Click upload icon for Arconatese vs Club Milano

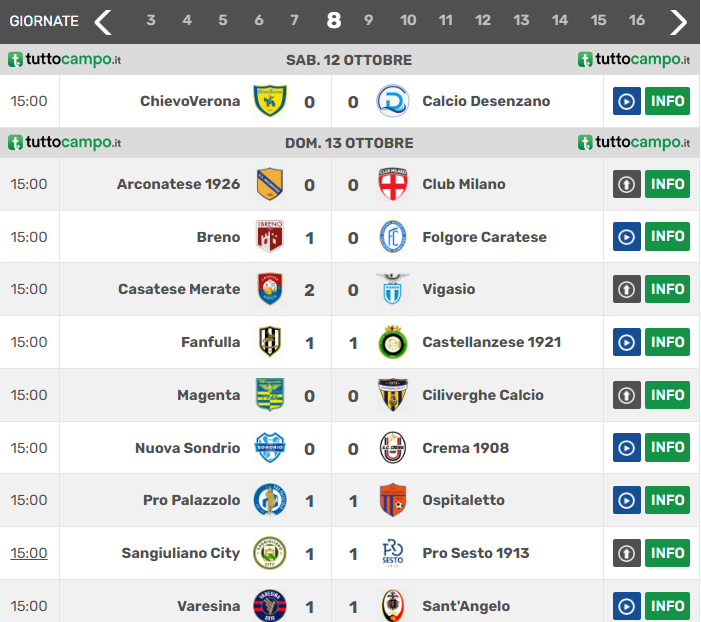click(626, 184)
